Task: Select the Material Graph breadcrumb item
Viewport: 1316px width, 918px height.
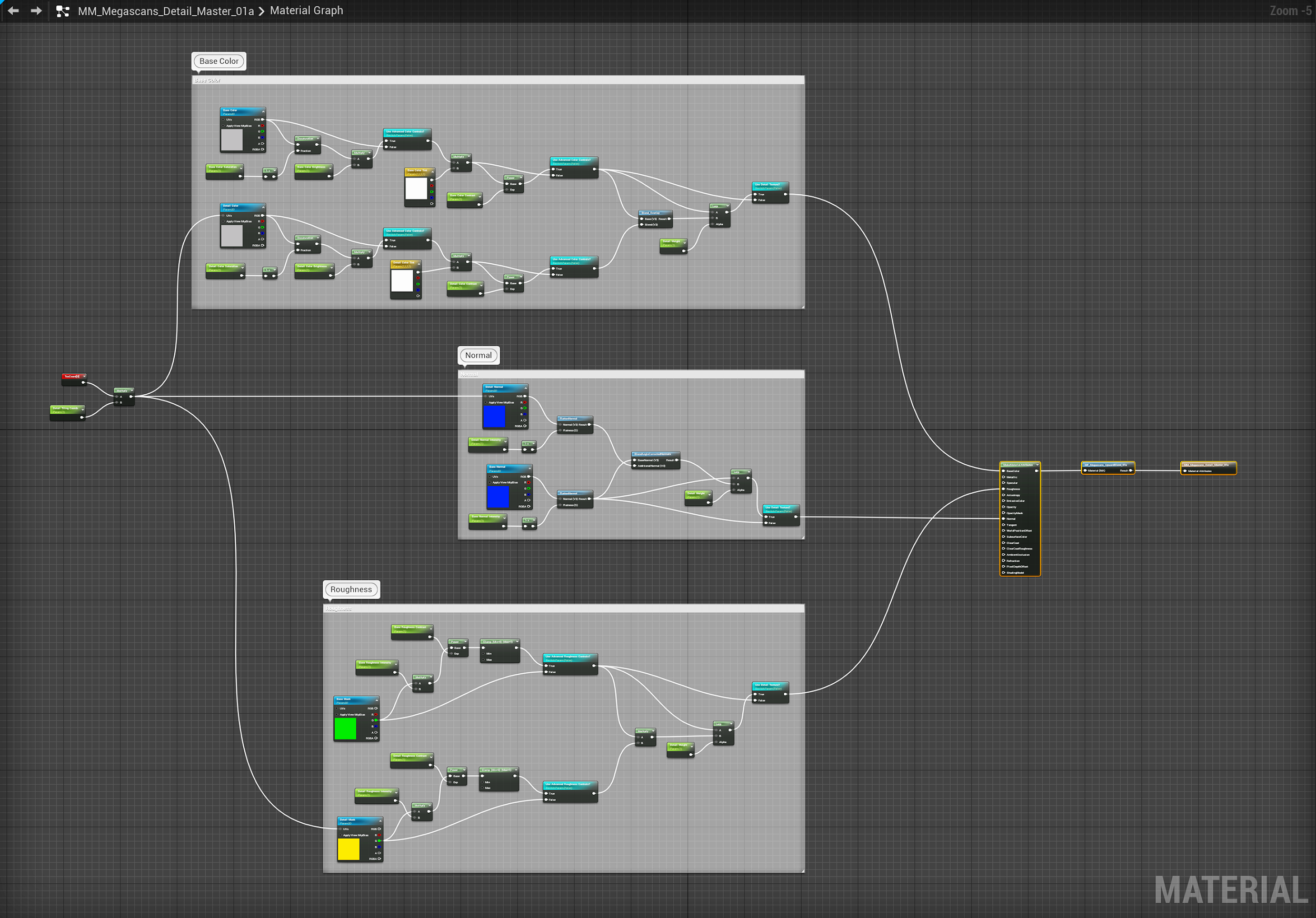Action: (x=306, y=11)
